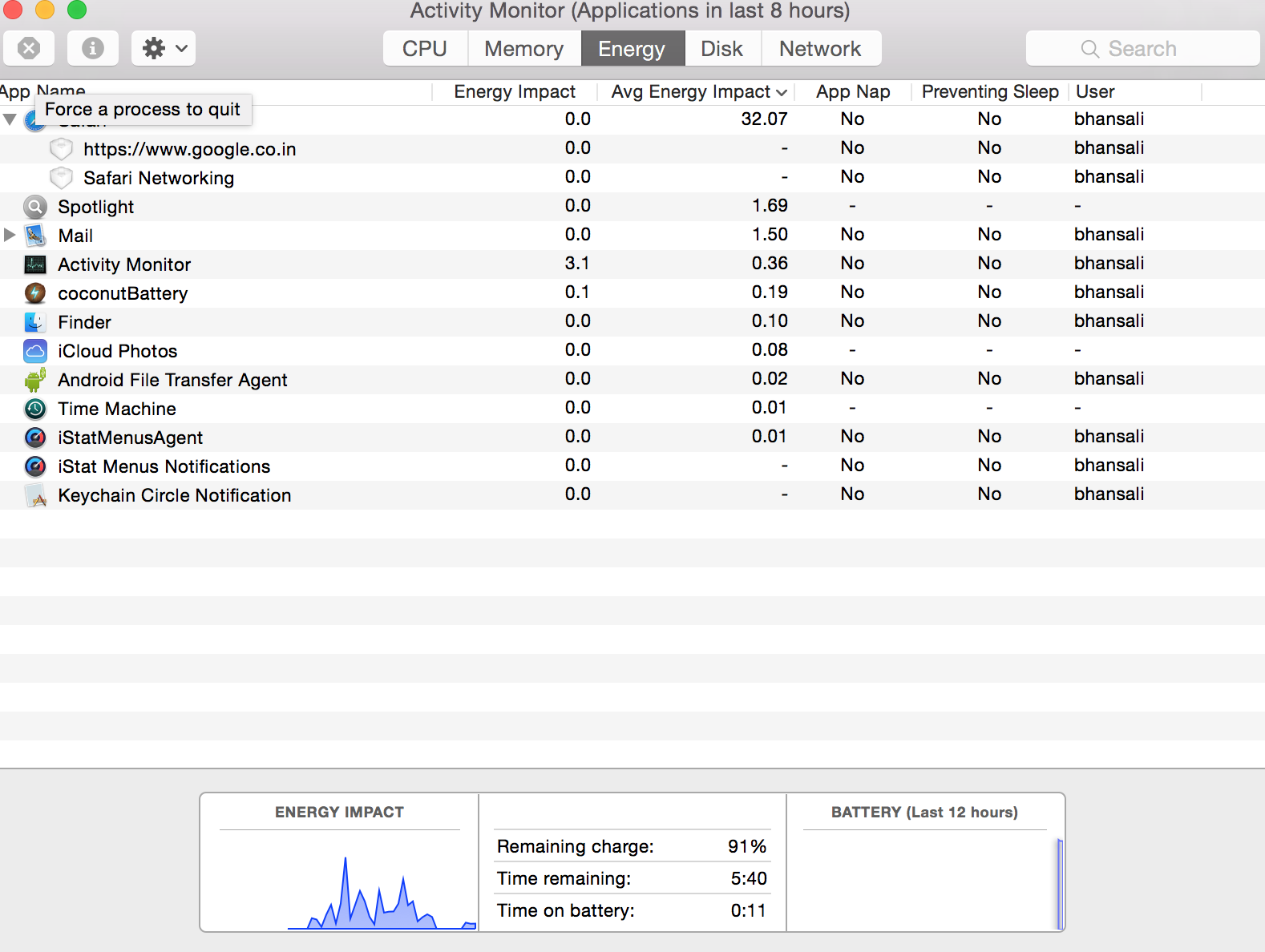Select the iStatMenusAgent row

pos(632,438)
